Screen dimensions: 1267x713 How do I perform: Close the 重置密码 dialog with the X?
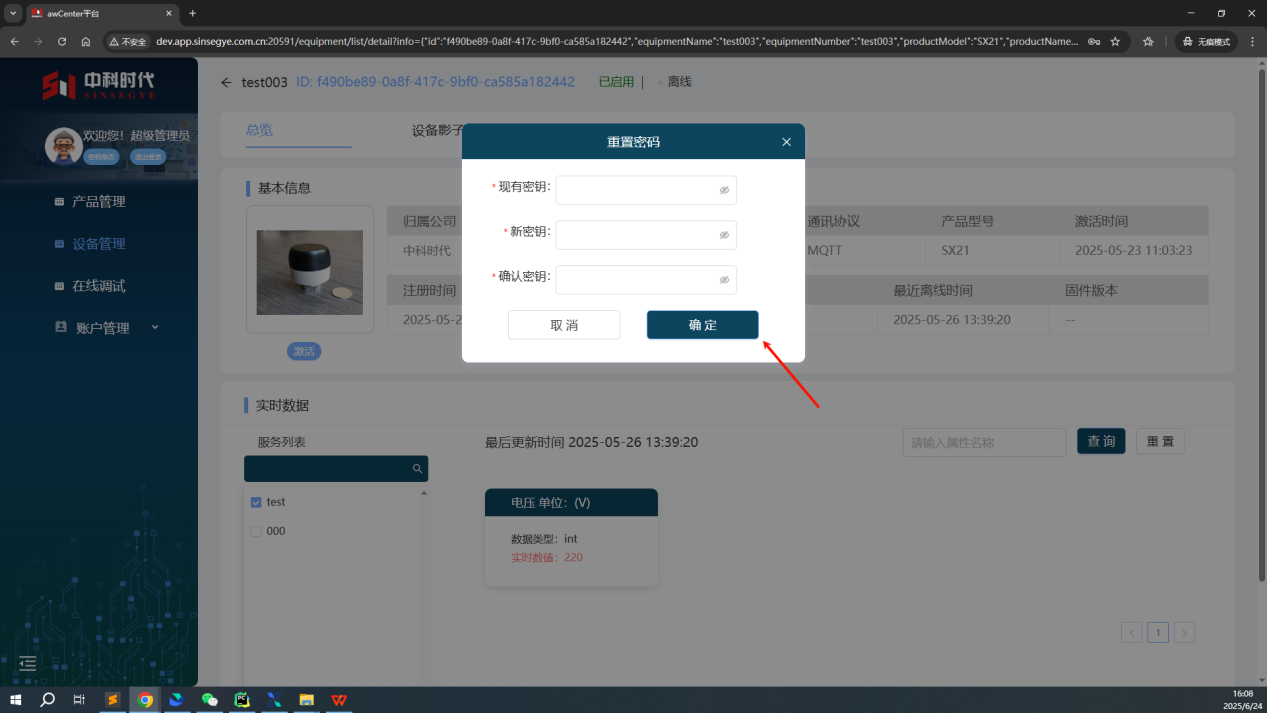(x=786, y=142)
